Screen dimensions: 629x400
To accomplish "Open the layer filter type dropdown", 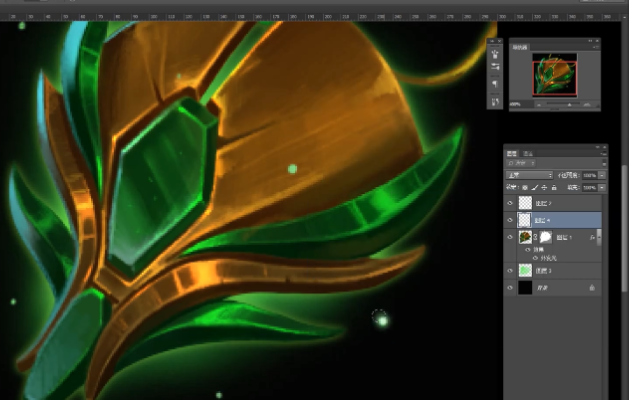I will 521,163.
